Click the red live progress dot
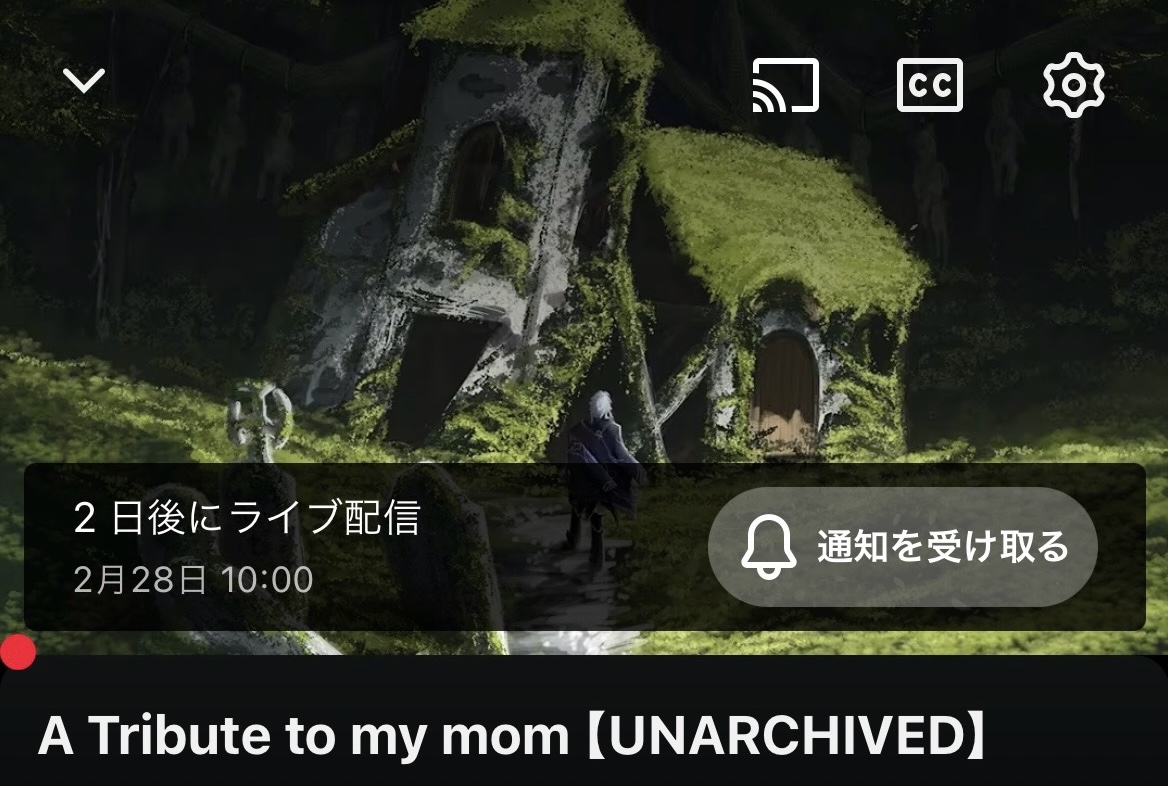This screenshot has height=786, width=1168. (x=17, y=653)
